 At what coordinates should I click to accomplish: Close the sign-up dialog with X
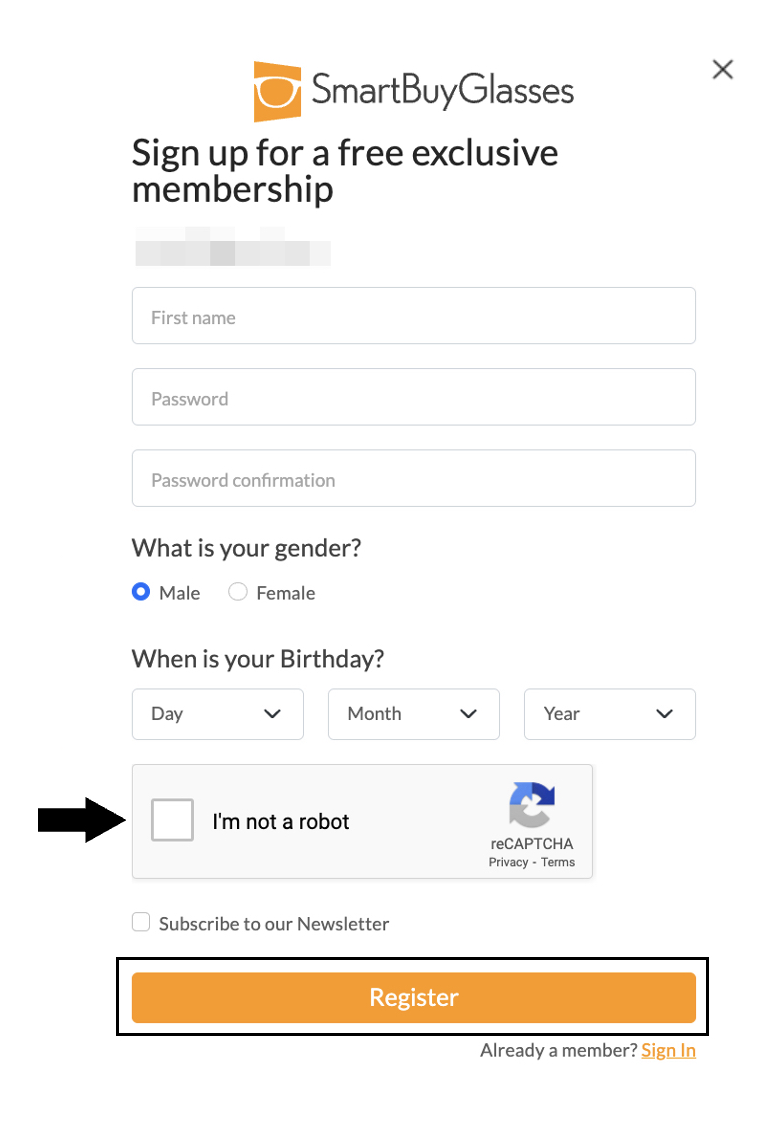point(722,69)
